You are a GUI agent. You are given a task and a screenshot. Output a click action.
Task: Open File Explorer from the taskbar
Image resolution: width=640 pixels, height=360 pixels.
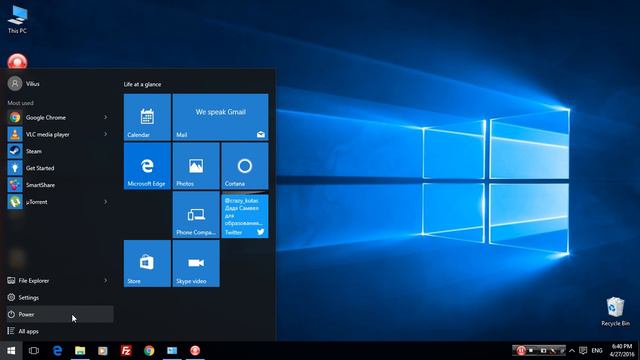[x=80, y=351]
